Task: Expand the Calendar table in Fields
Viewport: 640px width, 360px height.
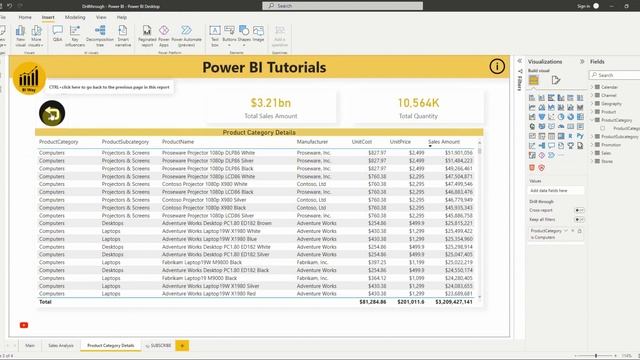Action: tap(592, 87)
